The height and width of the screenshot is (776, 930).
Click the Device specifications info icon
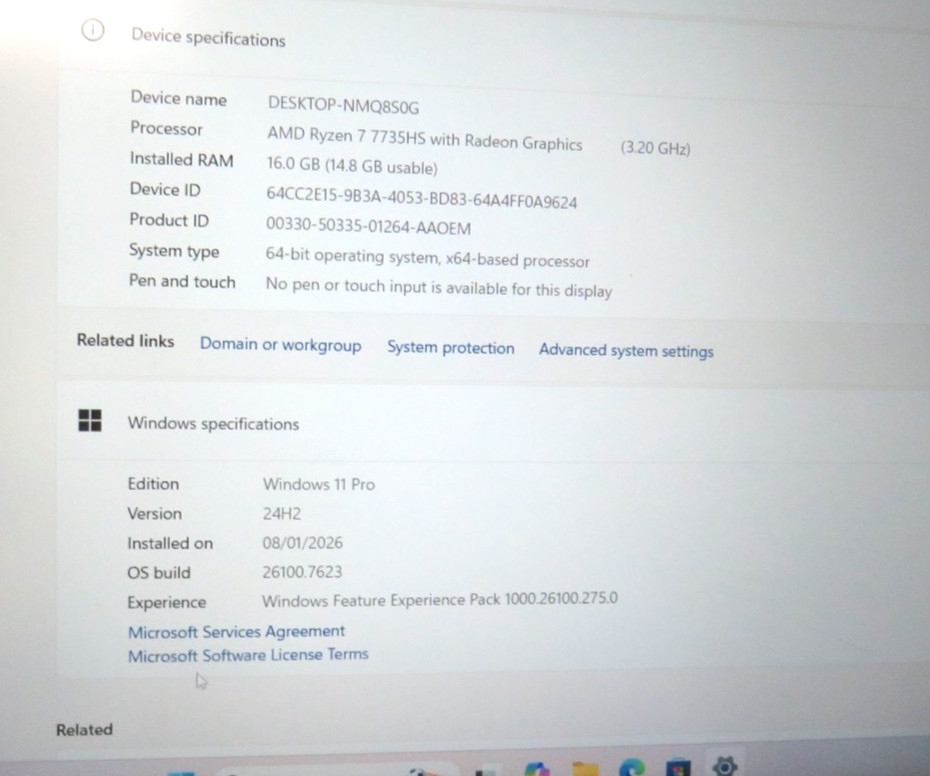[x=93, y=30]
